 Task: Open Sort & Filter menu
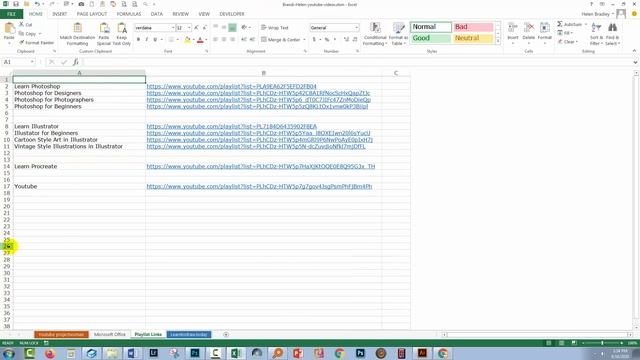[596, 33]
